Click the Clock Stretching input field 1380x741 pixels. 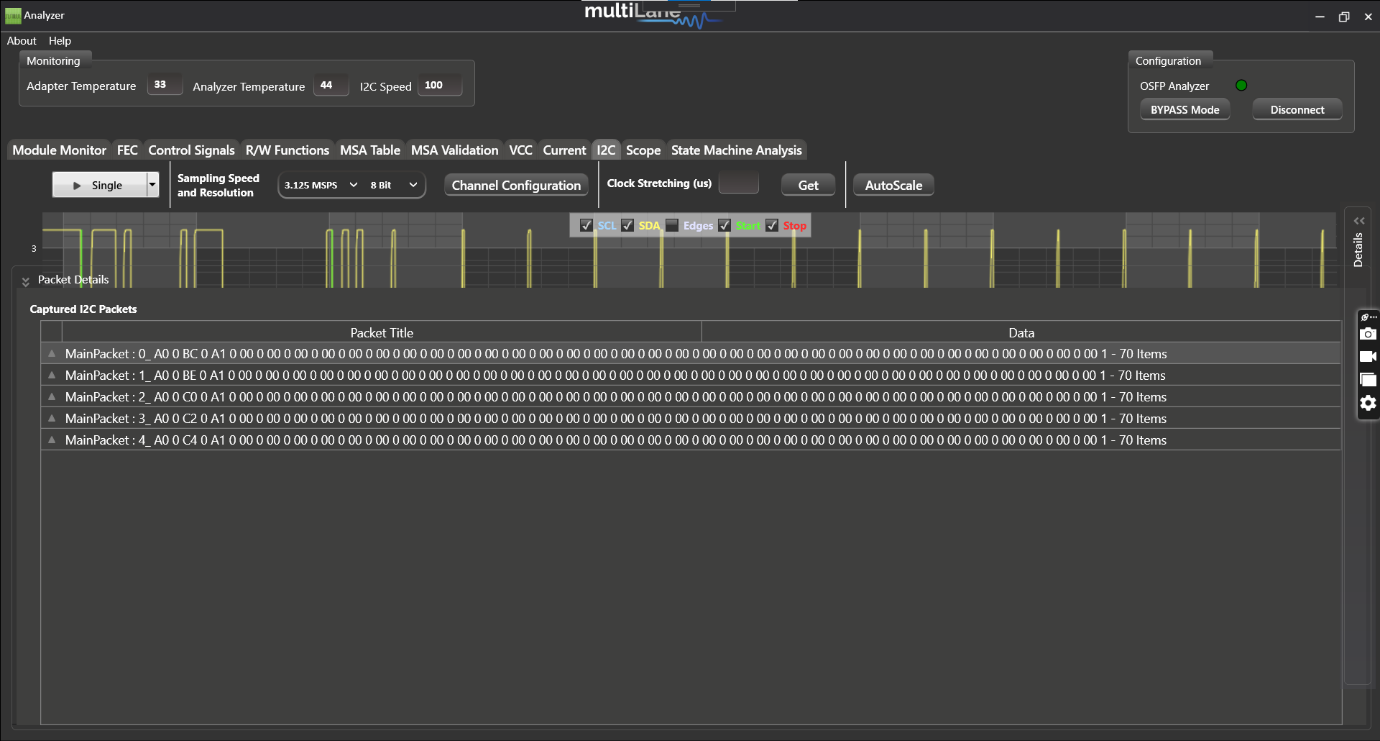click(738, 184)
